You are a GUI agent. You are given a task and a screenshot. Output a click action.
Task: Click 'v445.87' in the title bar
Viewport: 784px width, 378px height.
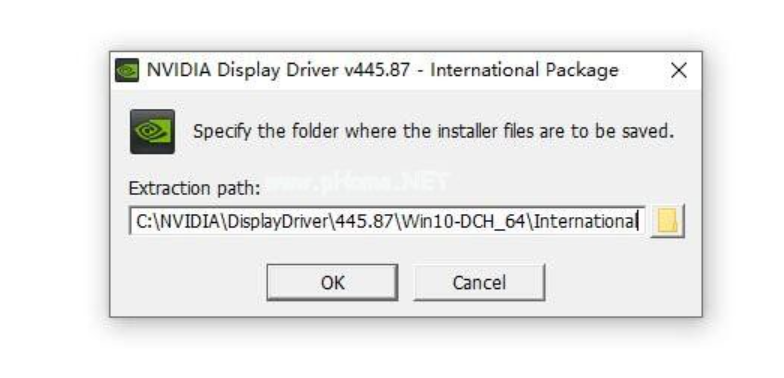tap(377, 70)
